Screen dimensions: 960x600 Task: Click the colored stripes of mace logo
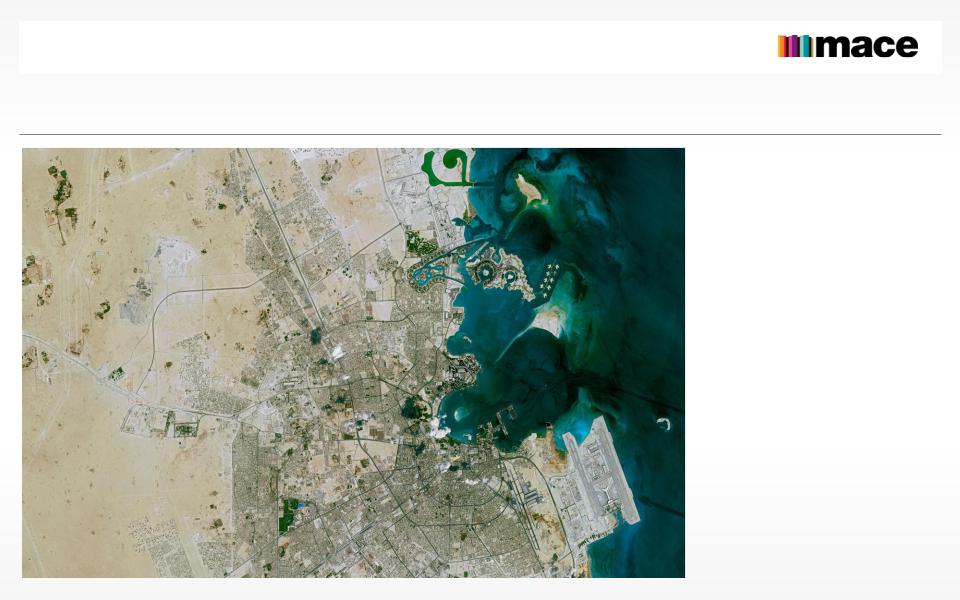795,46
